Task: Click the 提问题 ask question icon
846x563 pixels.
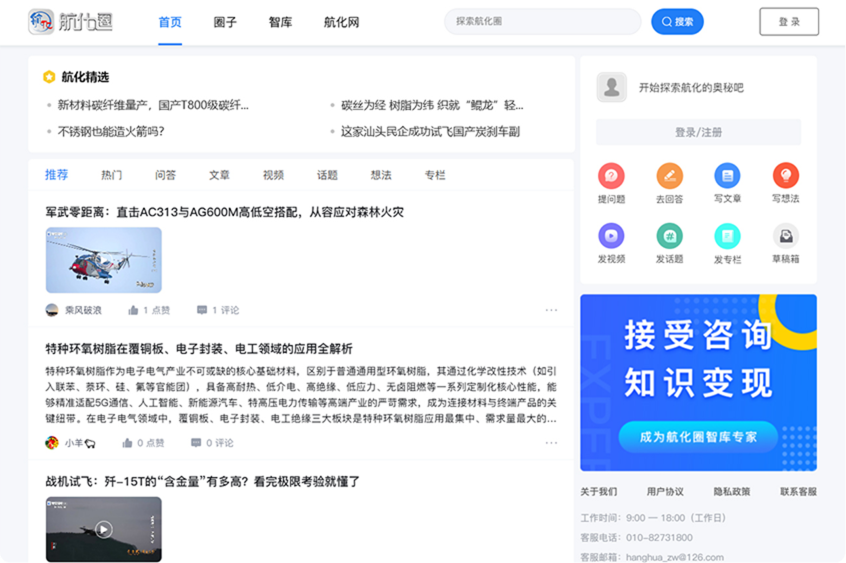Action: (611, 176)
